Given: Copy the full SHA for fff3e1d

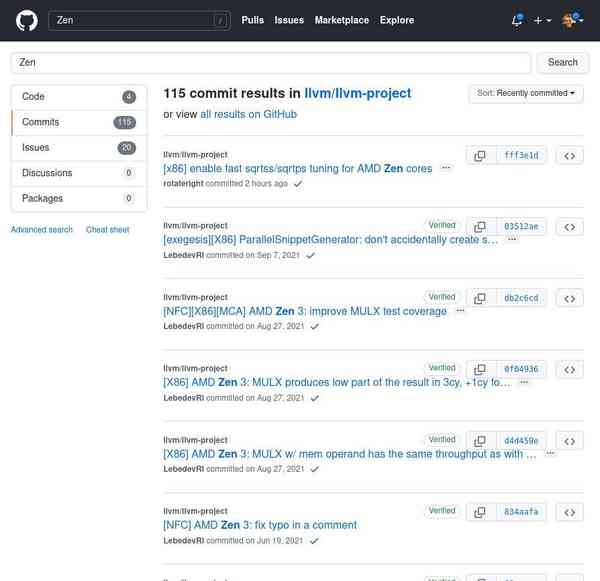Looking at the screenshot, I should point(481,156).
